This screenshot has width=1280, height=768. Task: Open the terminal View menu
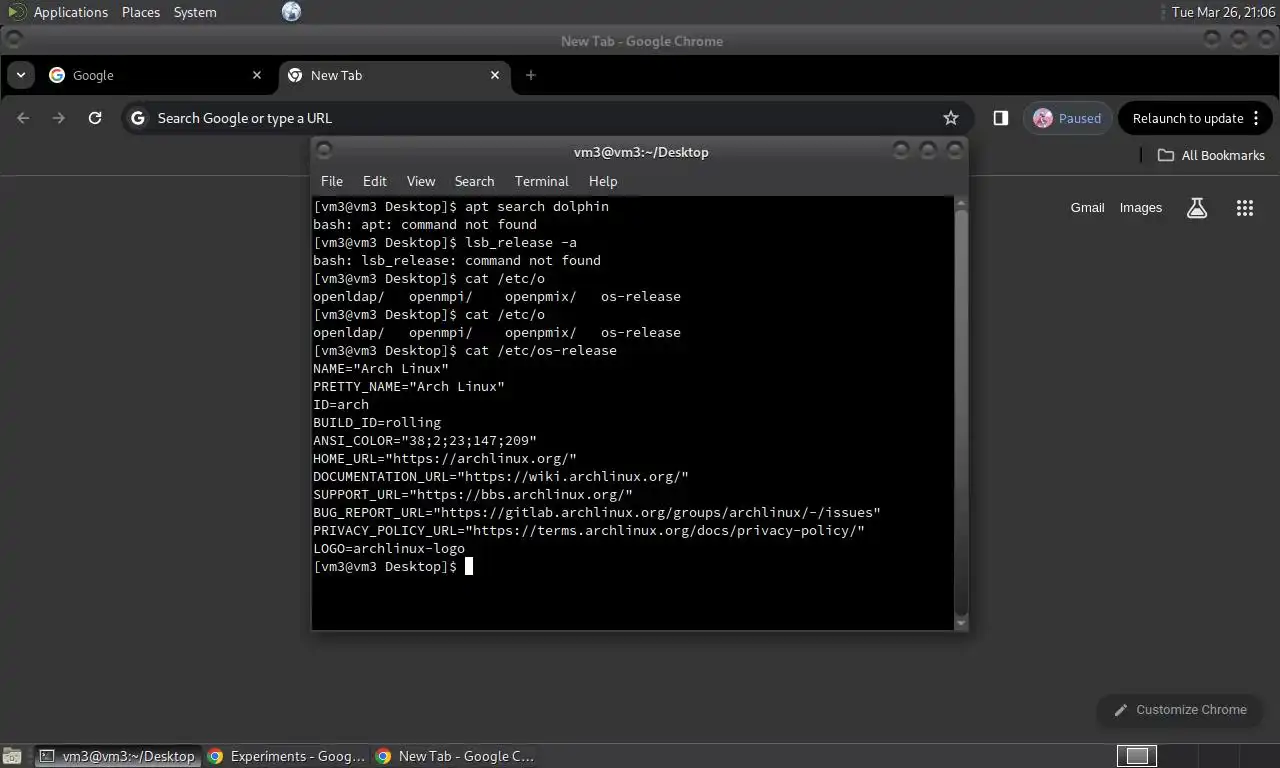point(421,181)
